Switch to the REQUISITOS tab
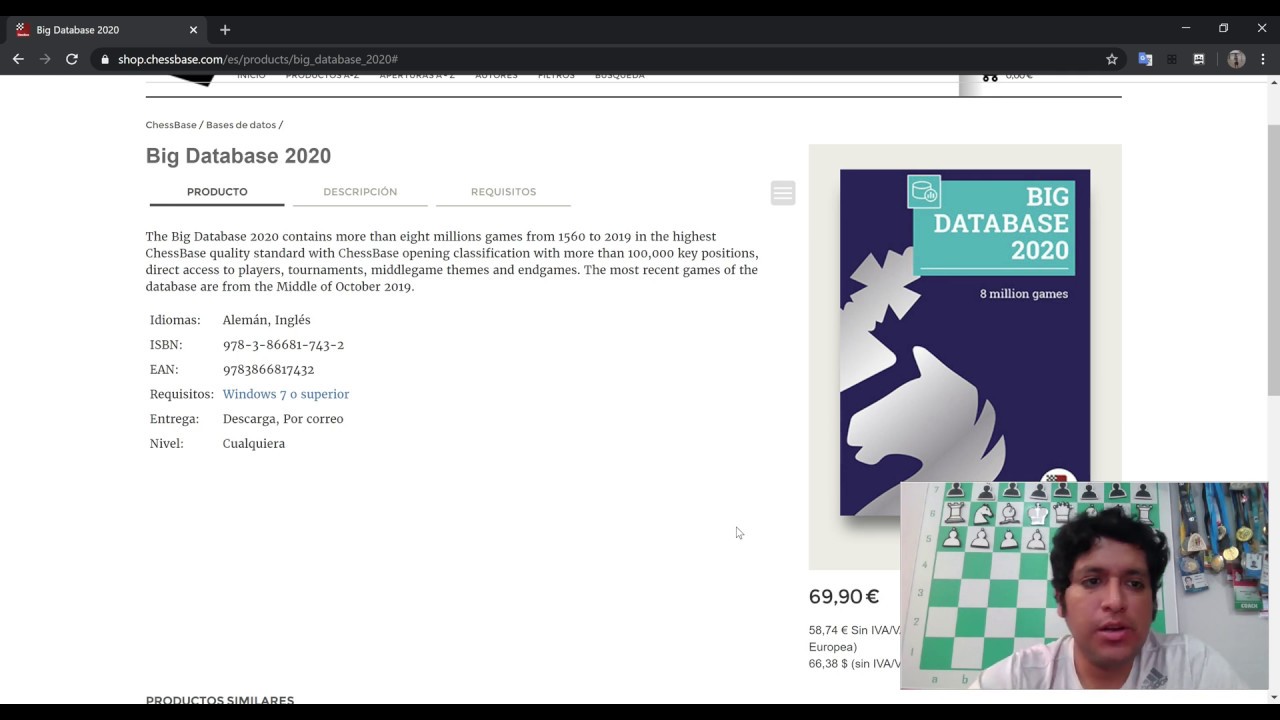The image size is (1280, 720). coord(503,192)
